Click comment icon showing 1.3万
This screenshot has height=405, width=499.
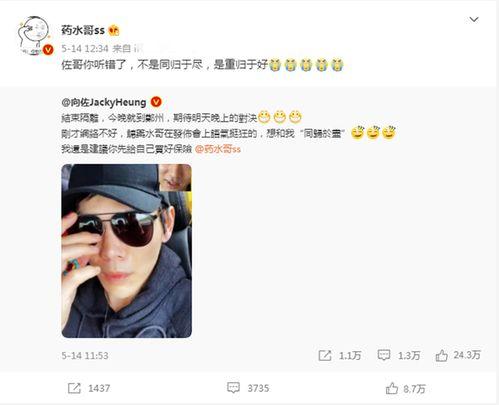(x=384, y=355)
